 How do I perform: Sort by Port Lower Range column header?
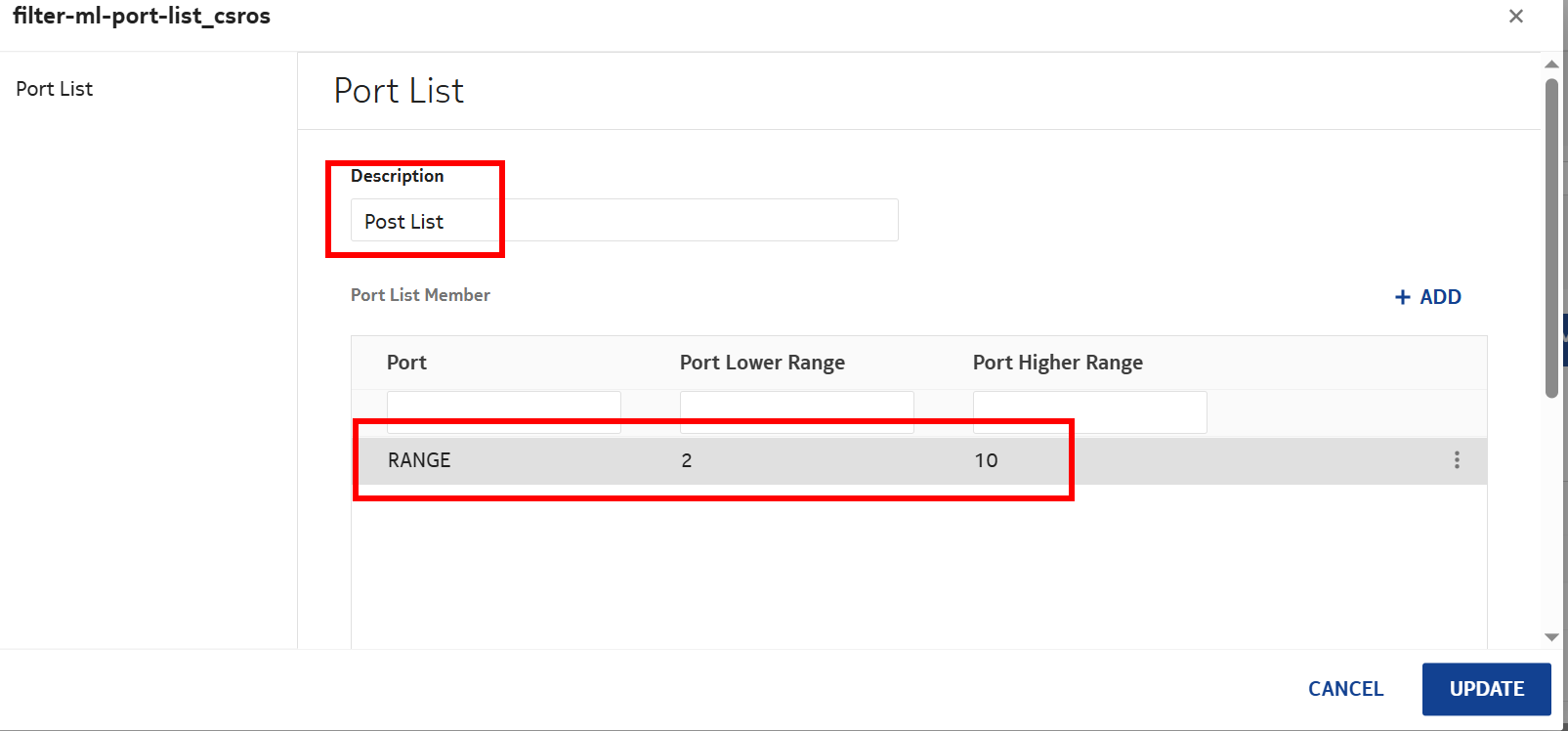coord(762,363)
